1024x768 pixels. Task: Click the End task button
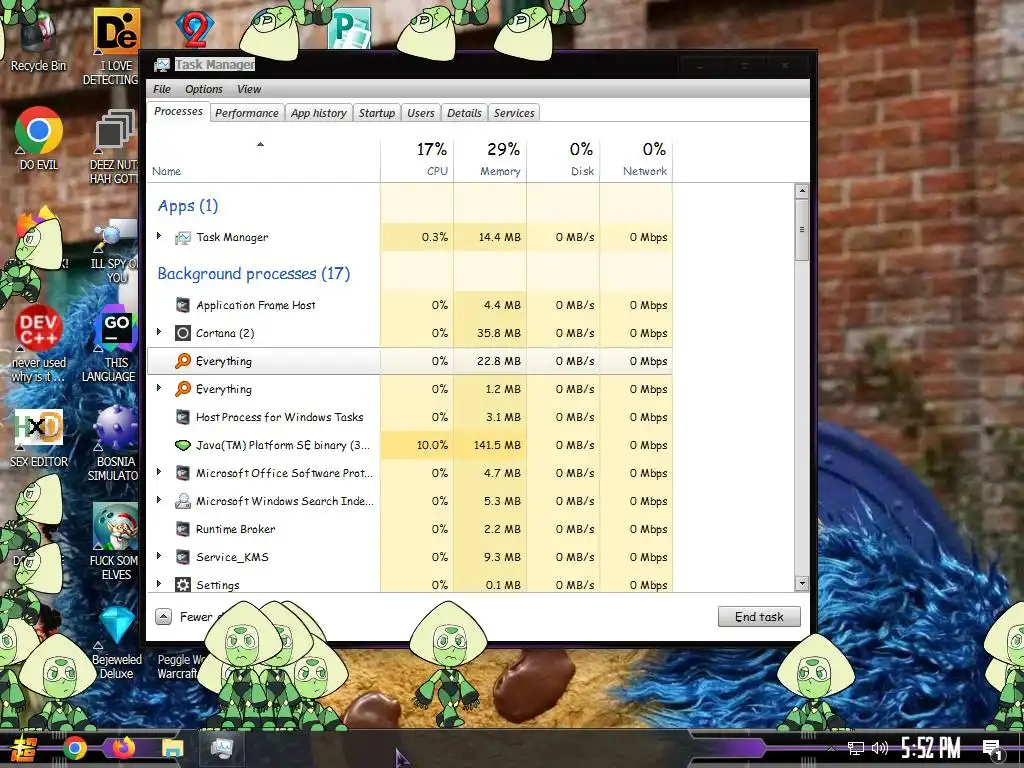759,616
